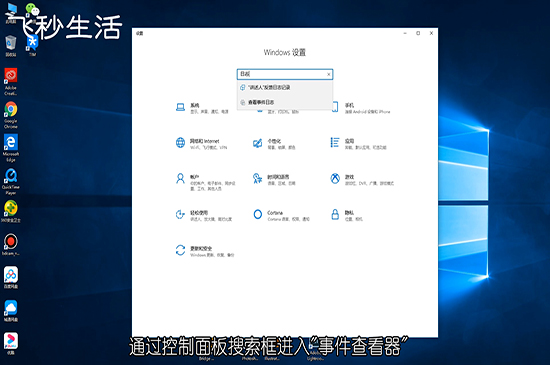Open the QuickTime Player desktop shortcut
550x365 pixels.
pos(11,182)
